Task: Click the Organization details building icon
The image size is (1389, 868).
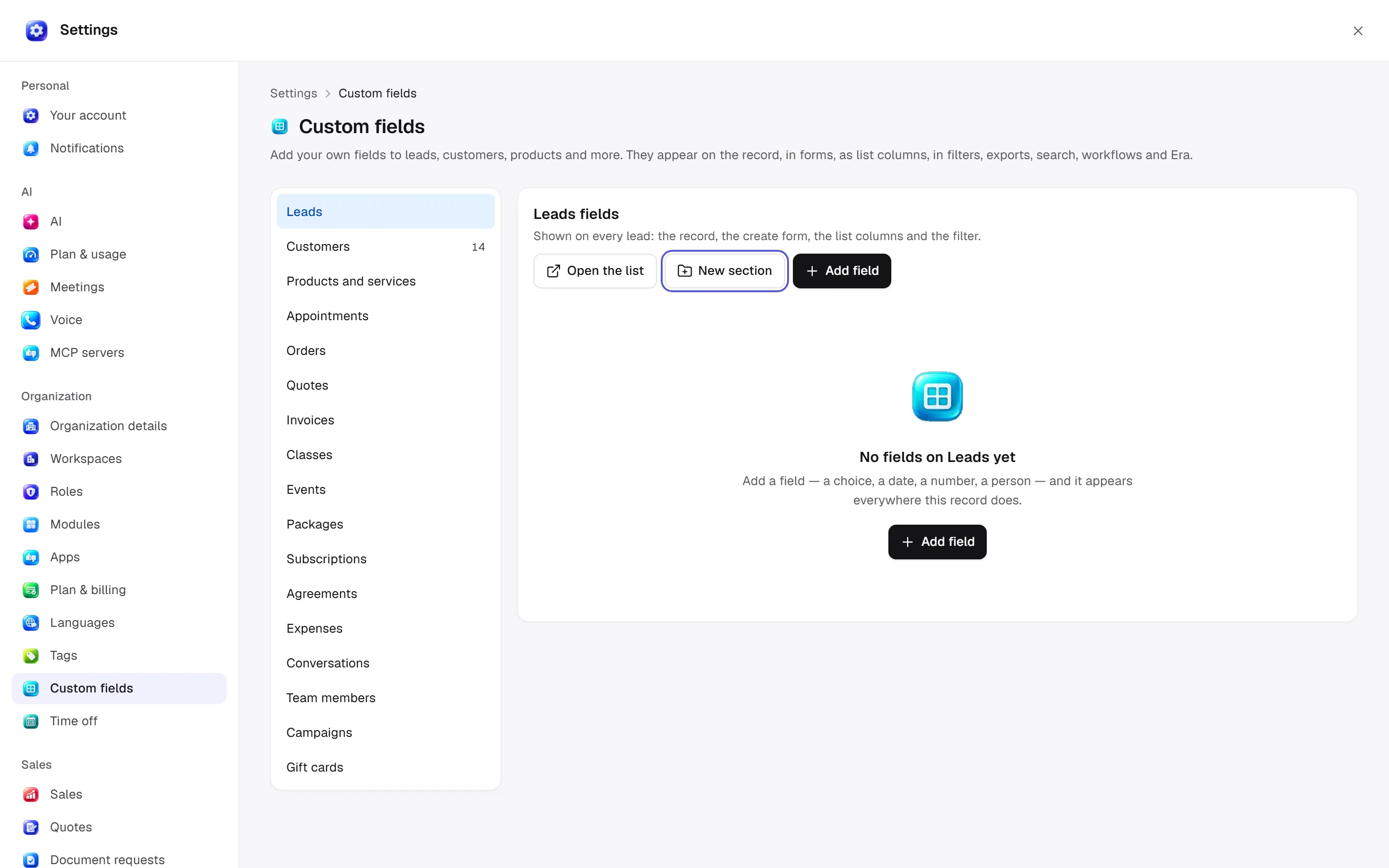Action: point(31,426)
